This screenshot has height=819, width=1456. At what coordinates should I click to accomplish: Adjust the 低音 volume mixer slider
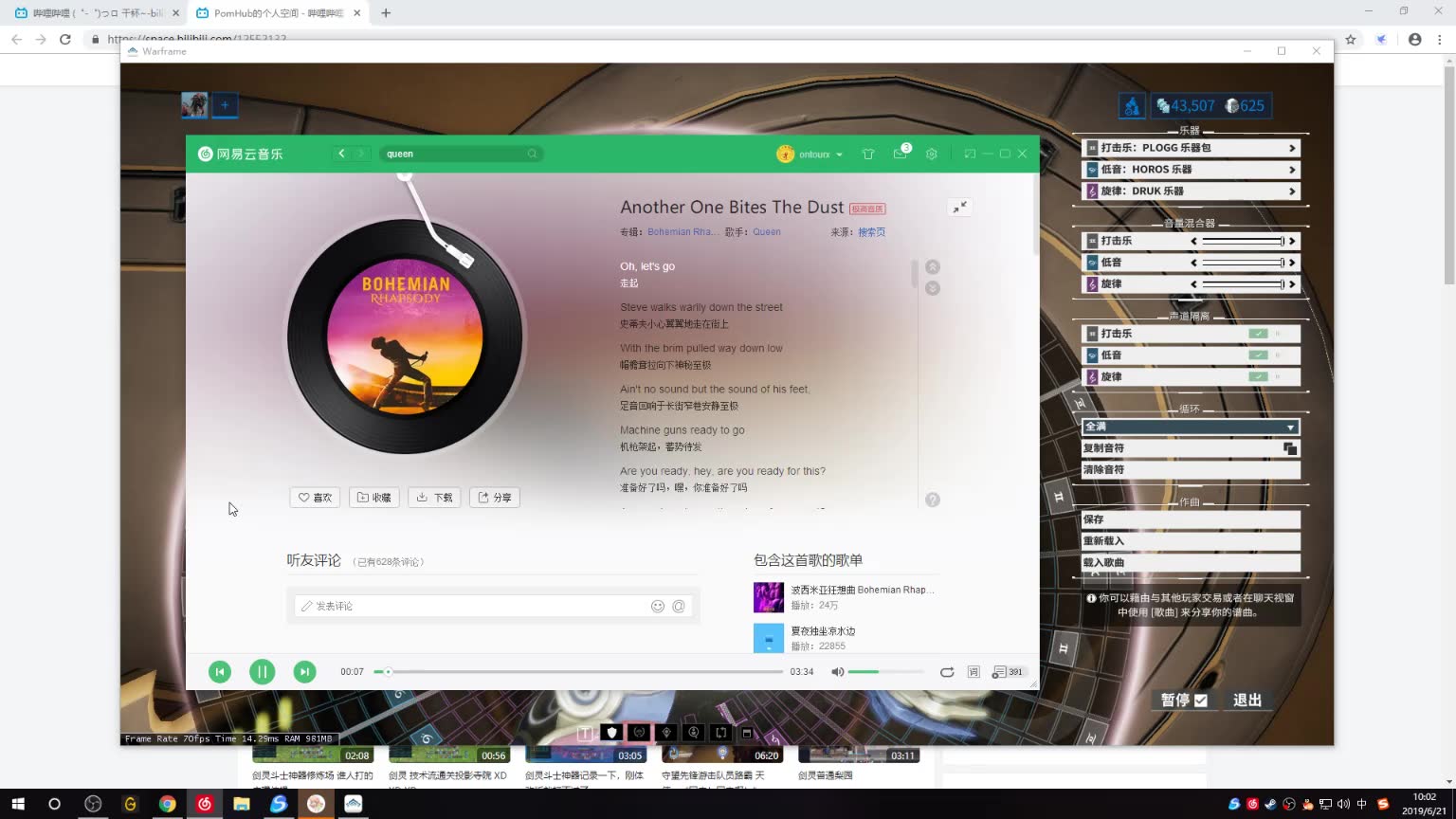point(1243,263)
